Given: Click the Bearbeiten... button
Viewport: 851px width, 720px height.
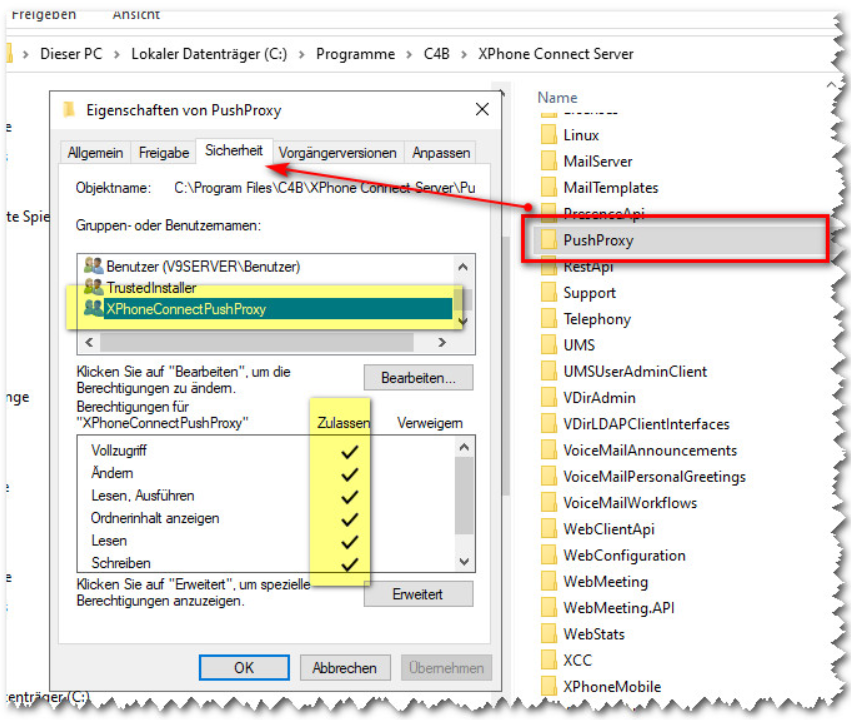Looking at the screenshot, I should (418, 377).
